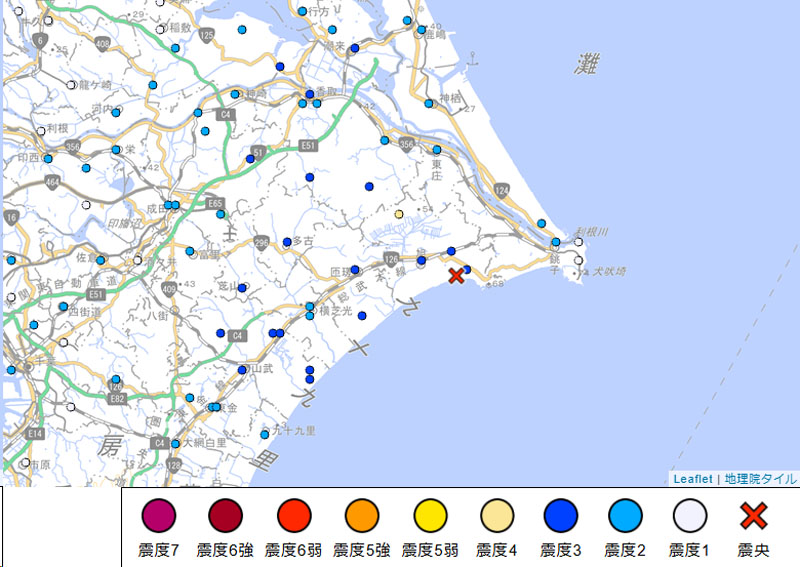Click the dark blue marker beside 多古

coord(287,242)
